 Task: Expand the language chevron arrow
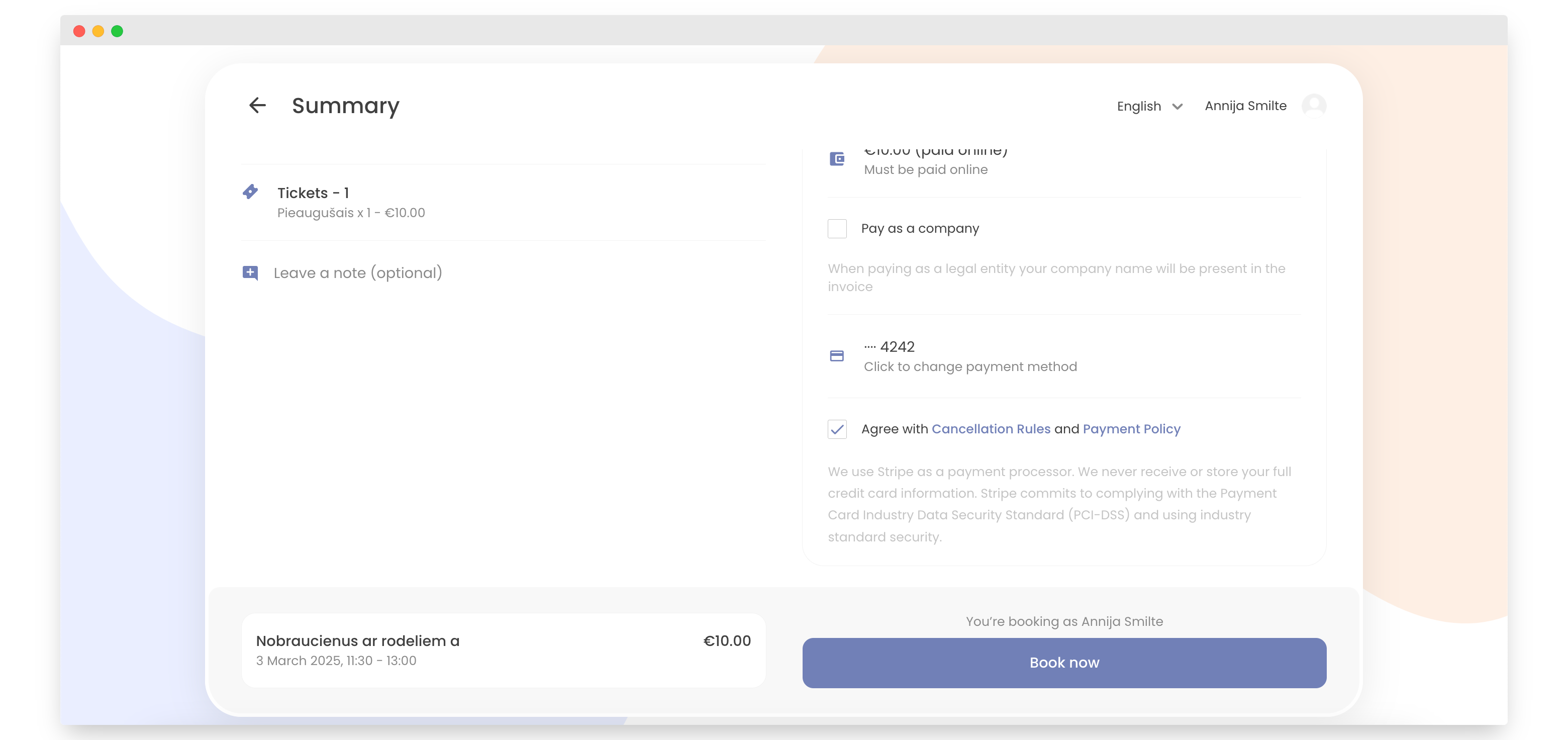[1177, 107]
